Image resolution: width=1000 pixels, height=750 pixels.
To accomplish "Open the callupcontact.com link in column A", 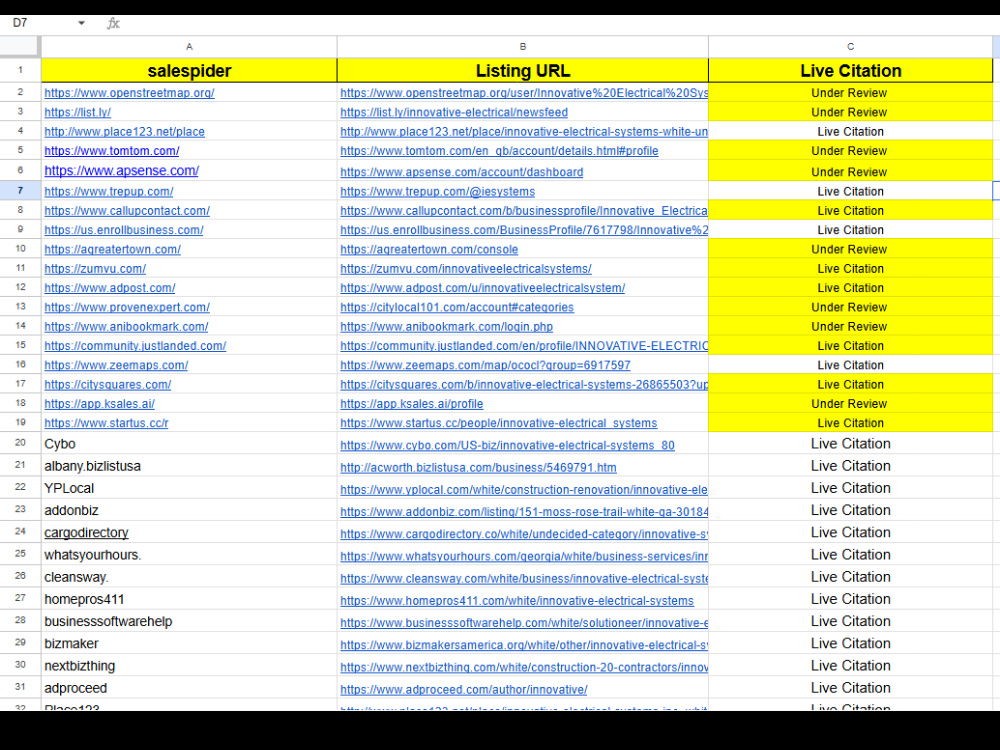I will [127, 210].
